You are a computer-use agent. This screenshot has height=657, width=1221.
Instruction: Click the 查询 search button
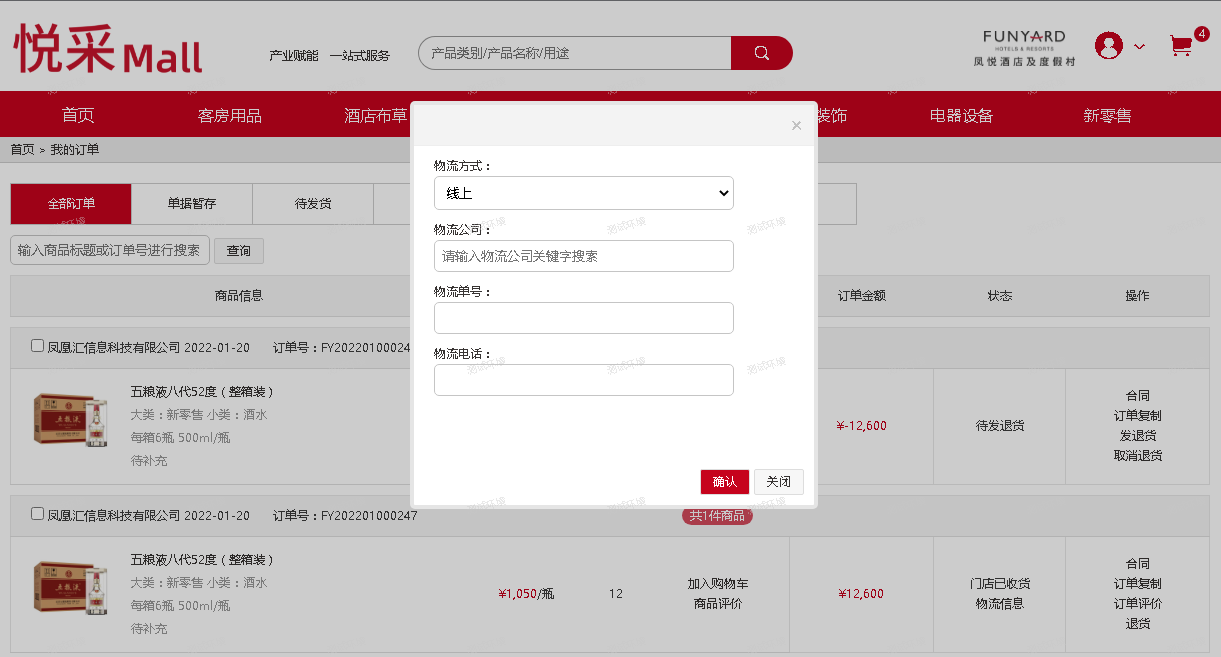click(x=239, y=251)
